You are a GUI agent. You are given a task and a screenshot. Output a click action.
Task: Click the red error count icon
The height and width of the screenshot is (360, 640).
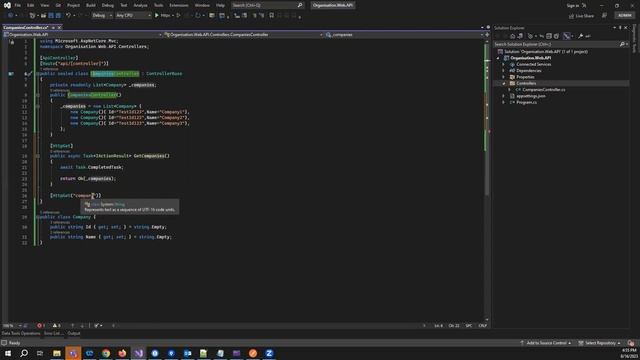coord(40,326)
